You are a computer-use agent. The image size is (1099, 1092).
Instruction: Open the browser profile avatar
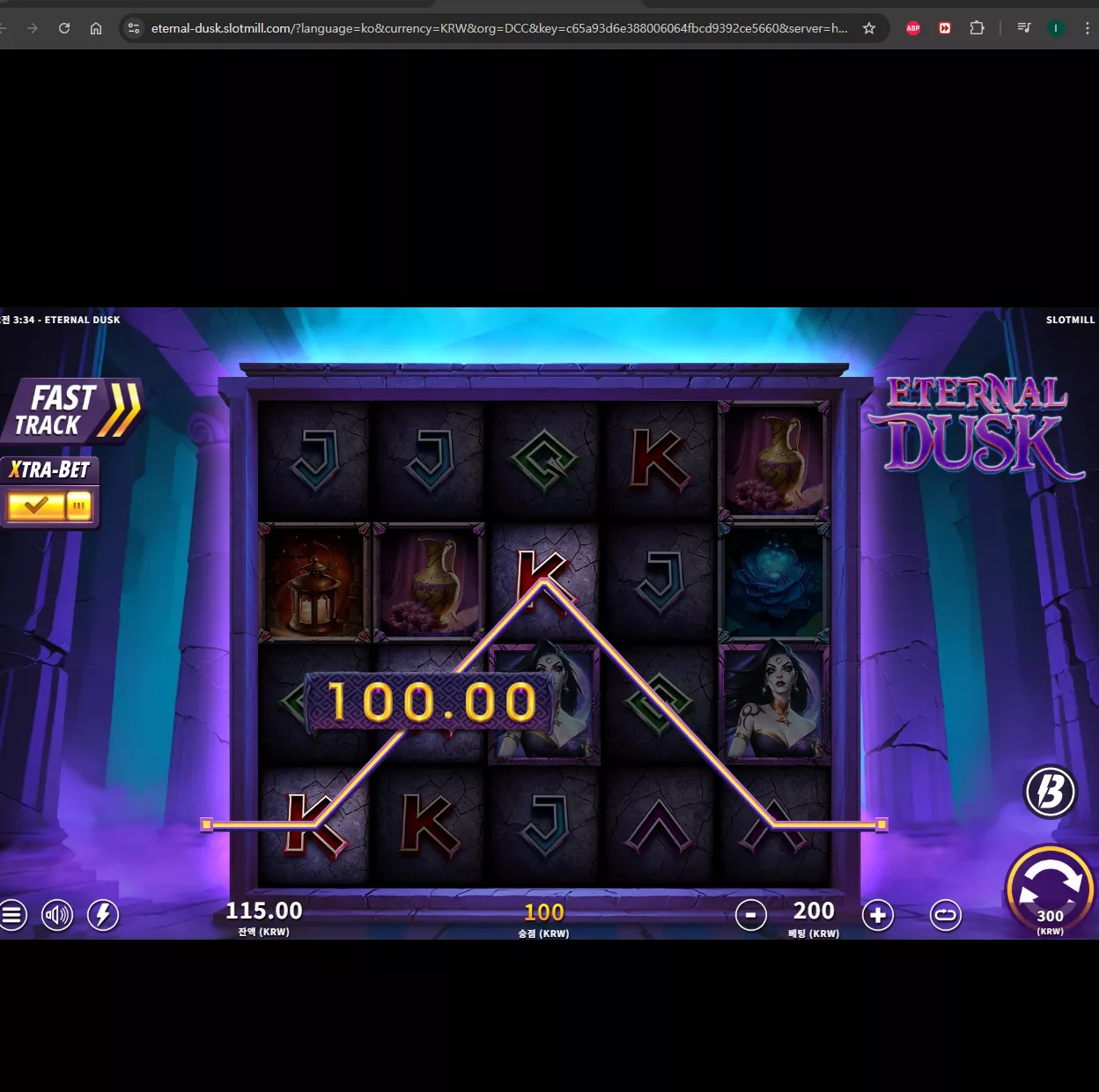[1056, 28]
